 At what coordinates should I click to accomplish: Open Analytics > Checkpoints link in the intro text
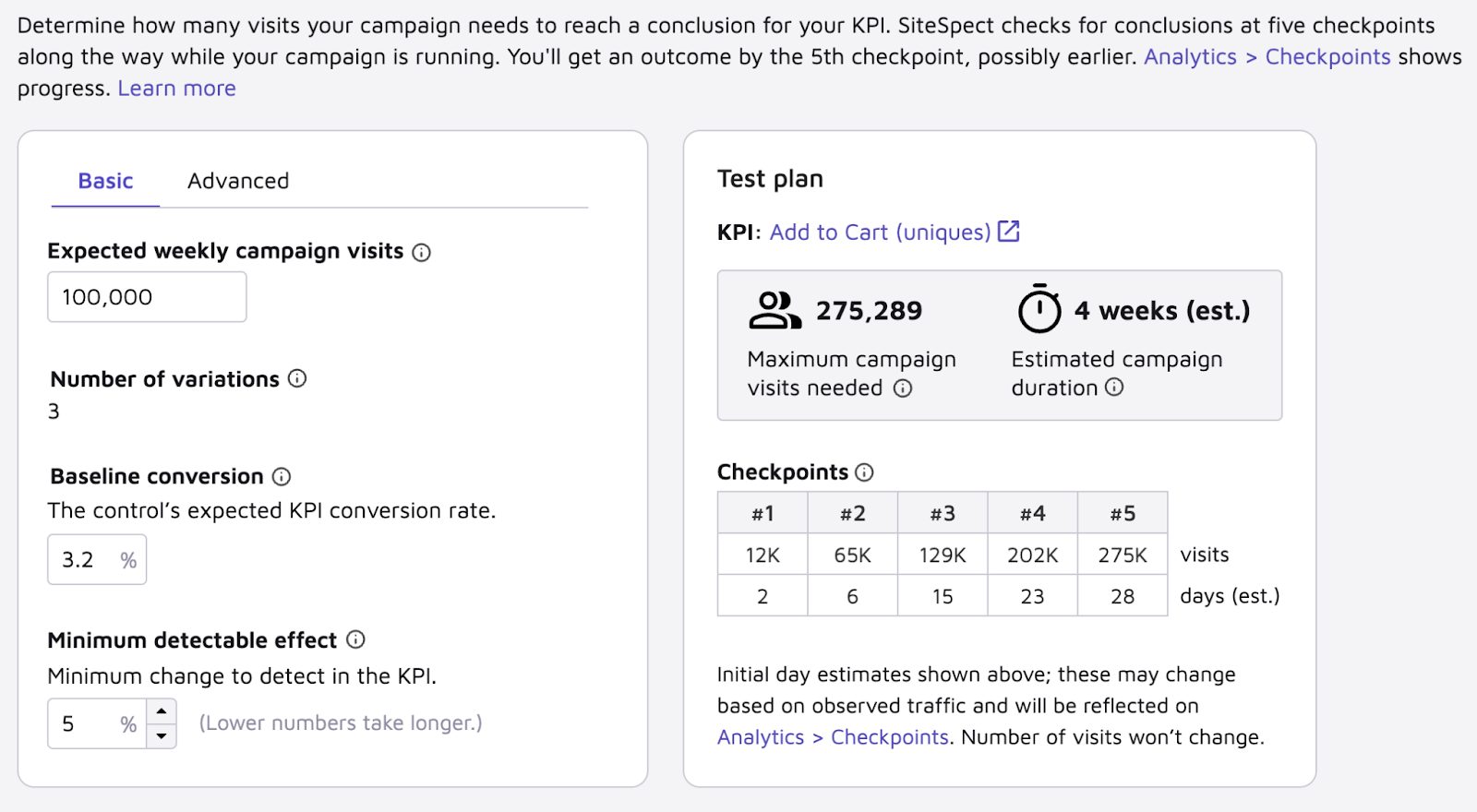(x=1267, y=57)
